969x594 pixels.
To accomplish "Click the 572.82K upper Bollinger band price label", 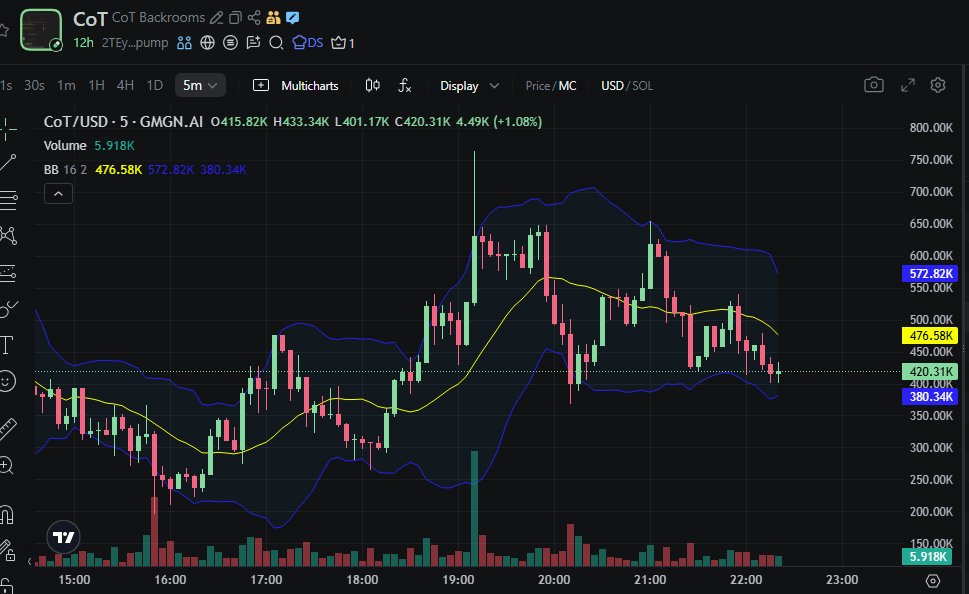I will pyautogui.click(x=930, y=274).
